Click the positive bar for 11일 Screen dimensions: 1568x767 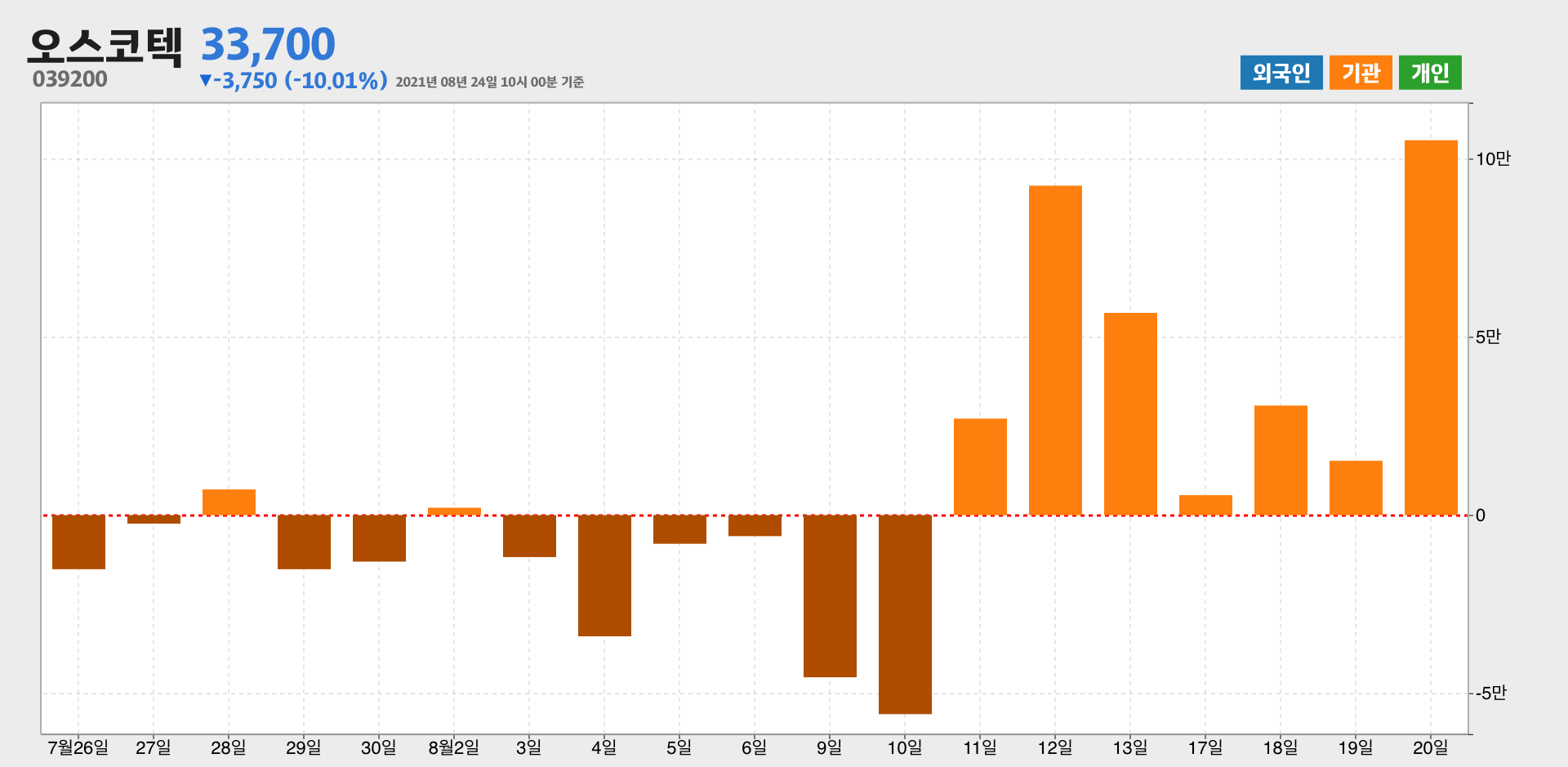pyautogui.click(x=980, y=467)
